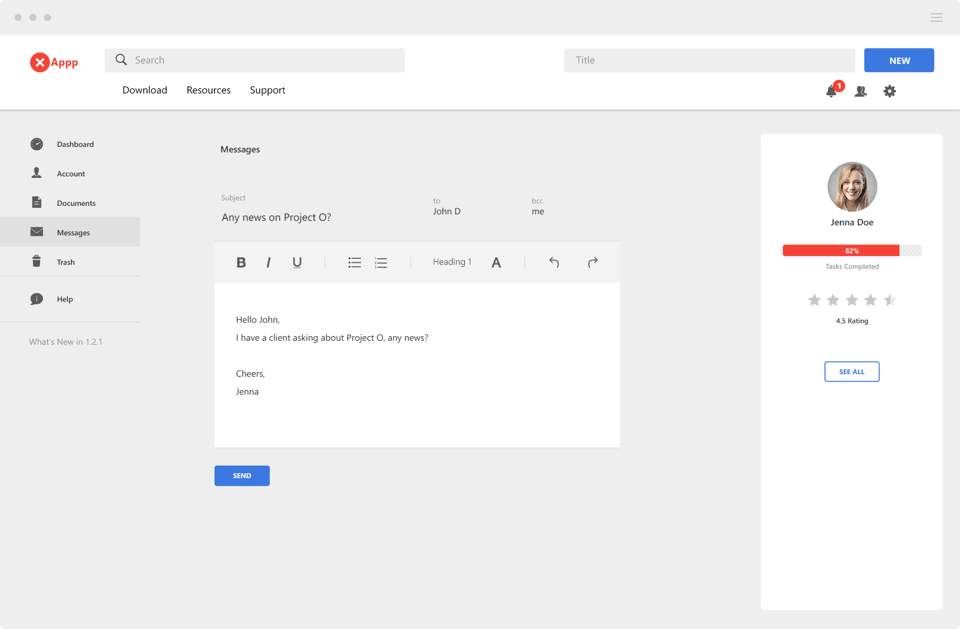The image size is (960, 629).
Task: Toggle underline text formatting
Action: tap(297, 263)
